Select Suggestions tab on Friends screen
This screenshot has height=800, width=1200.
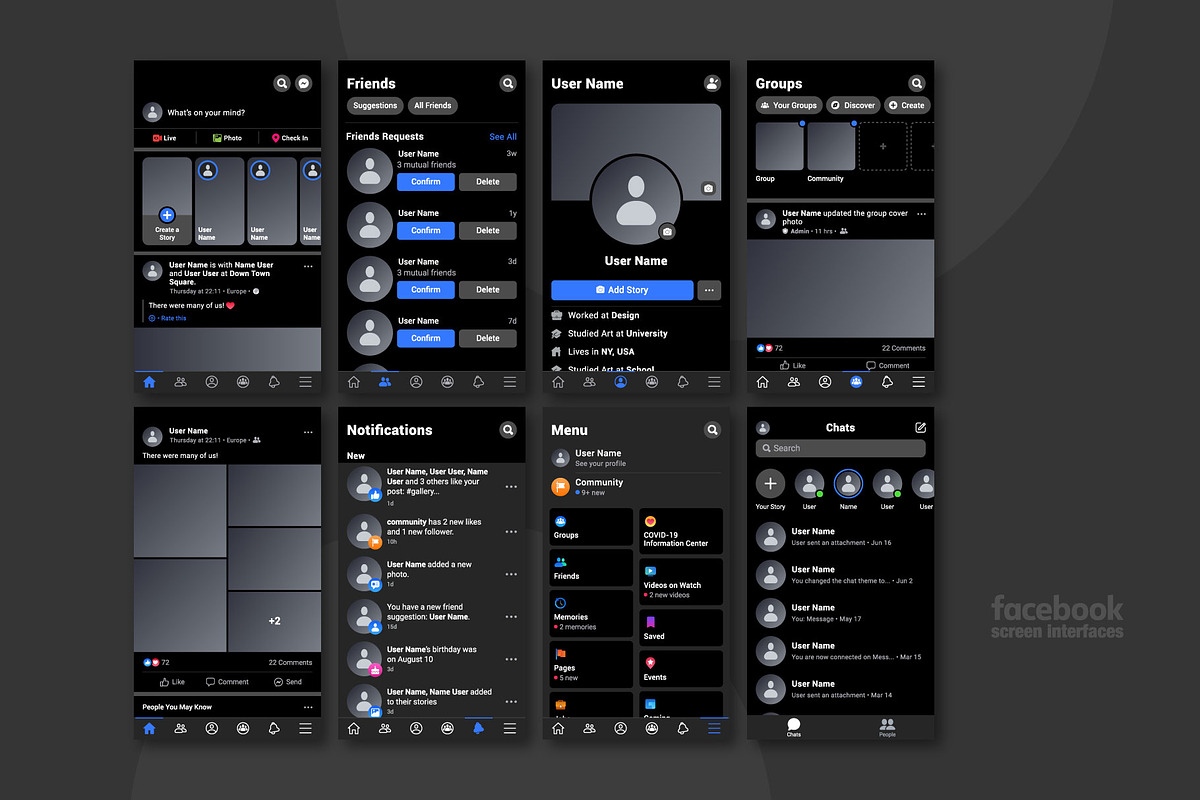tap(375, 105)
